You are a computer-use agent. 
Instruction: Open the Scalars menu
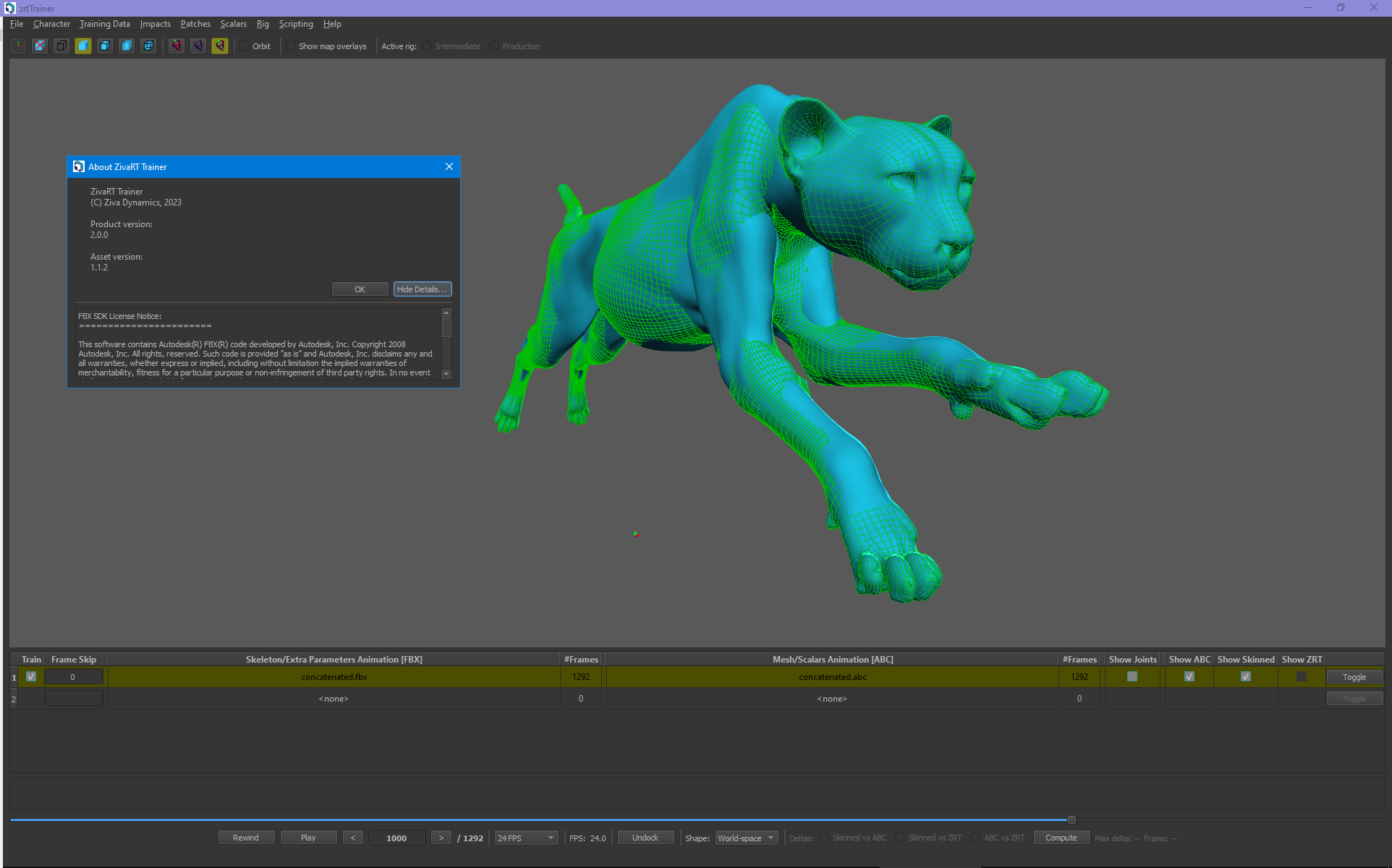click(x=234, y=24)
